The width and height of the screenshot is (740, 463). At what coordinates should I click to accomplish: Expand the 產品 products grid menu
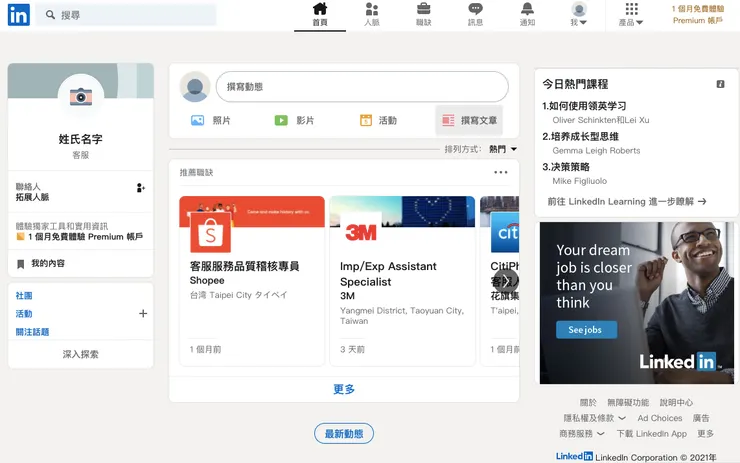631,14
